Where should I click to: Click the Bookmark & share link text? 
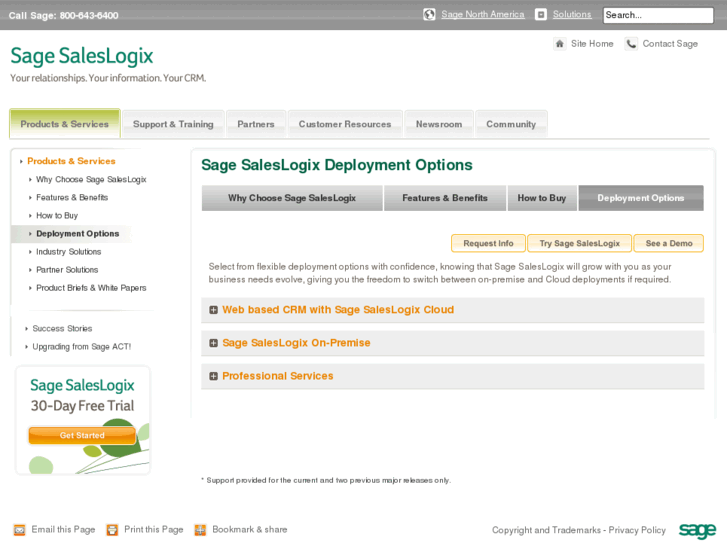click(249, 530)
